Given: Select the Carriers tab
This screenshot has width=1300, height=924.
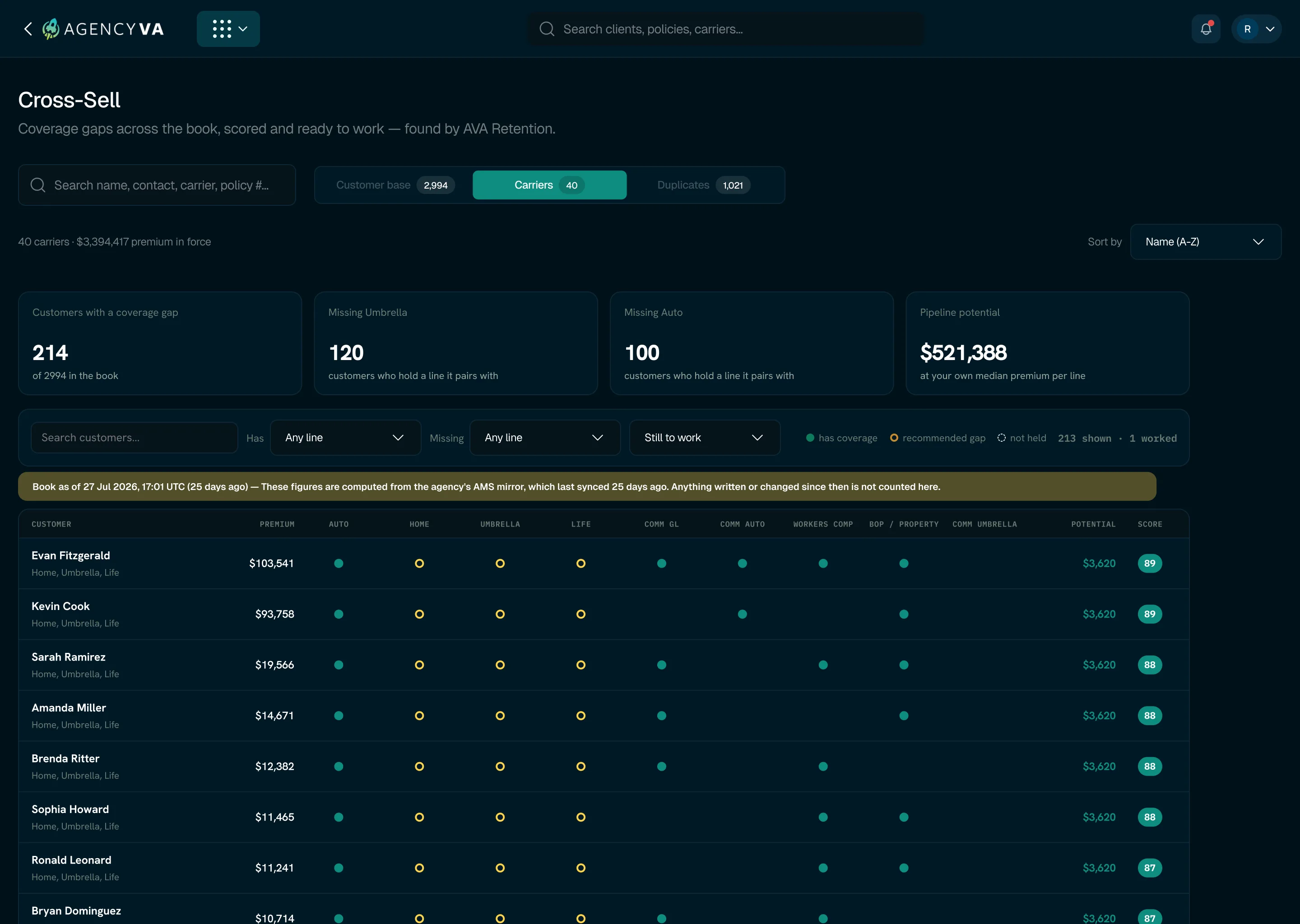Looking at the screenshot, I should 549,185.
